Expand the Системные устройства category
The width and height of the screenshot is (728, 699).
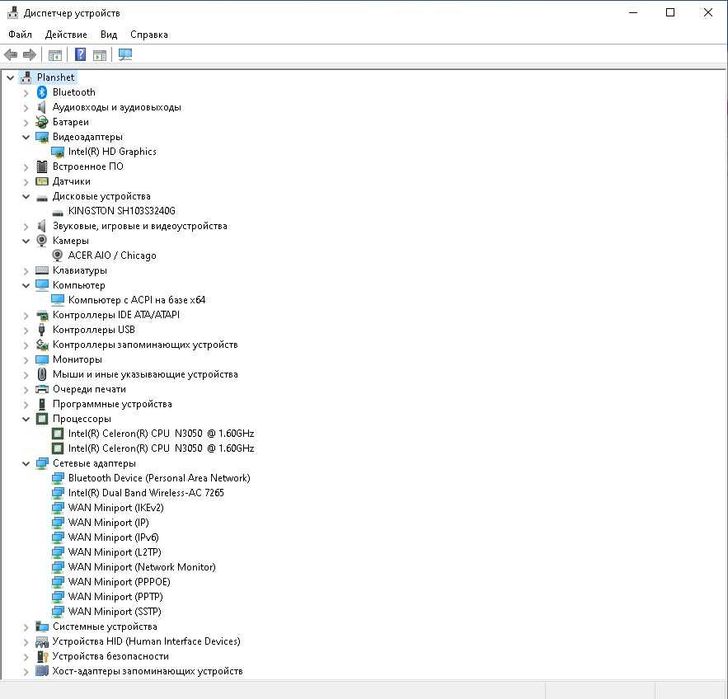coord(26,627)
